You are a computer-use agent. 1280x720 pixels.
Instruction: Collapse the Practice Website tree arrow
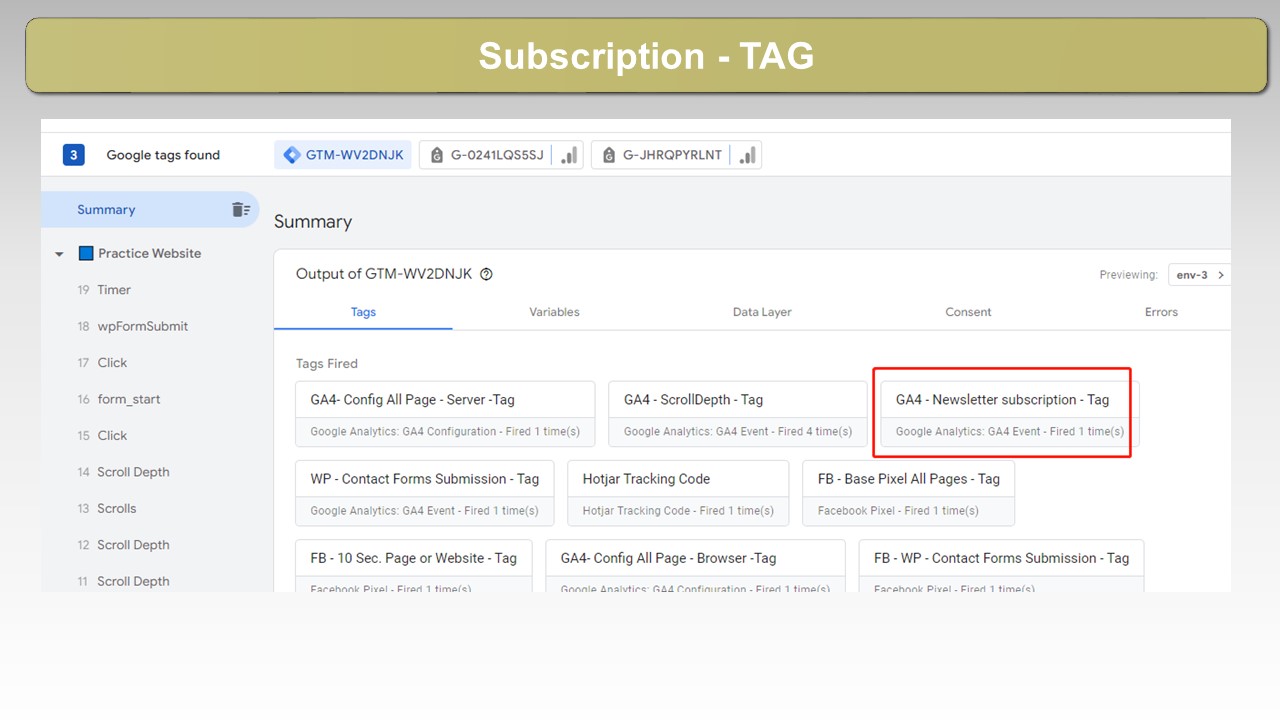pyautogui.click(x=59, y=254)
